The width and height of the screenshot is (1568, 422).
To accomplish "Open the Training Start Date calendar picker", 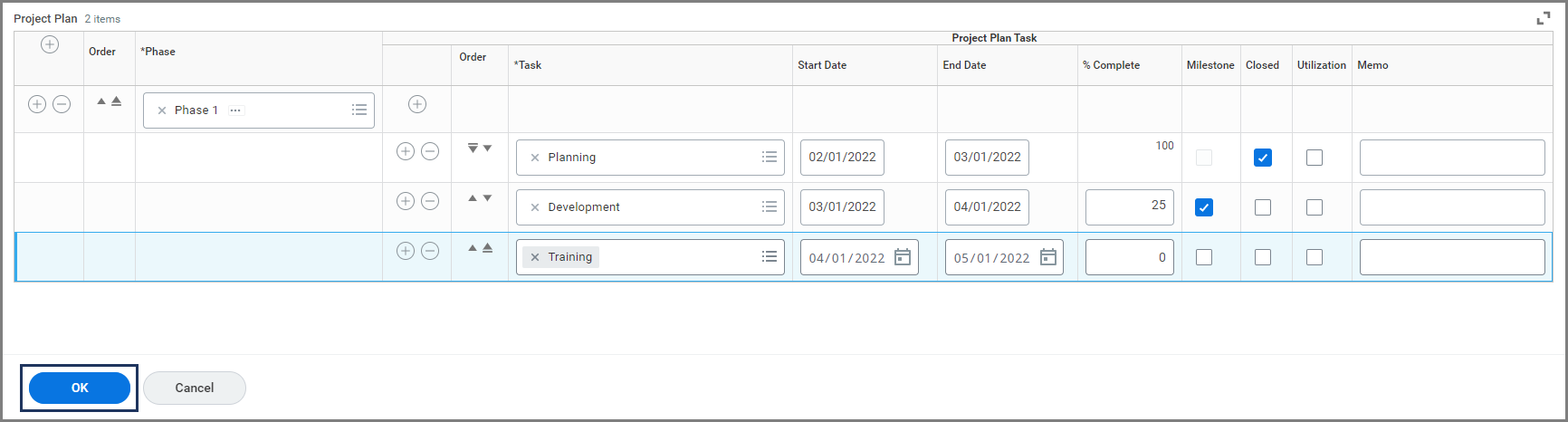I will click(903, 257).
